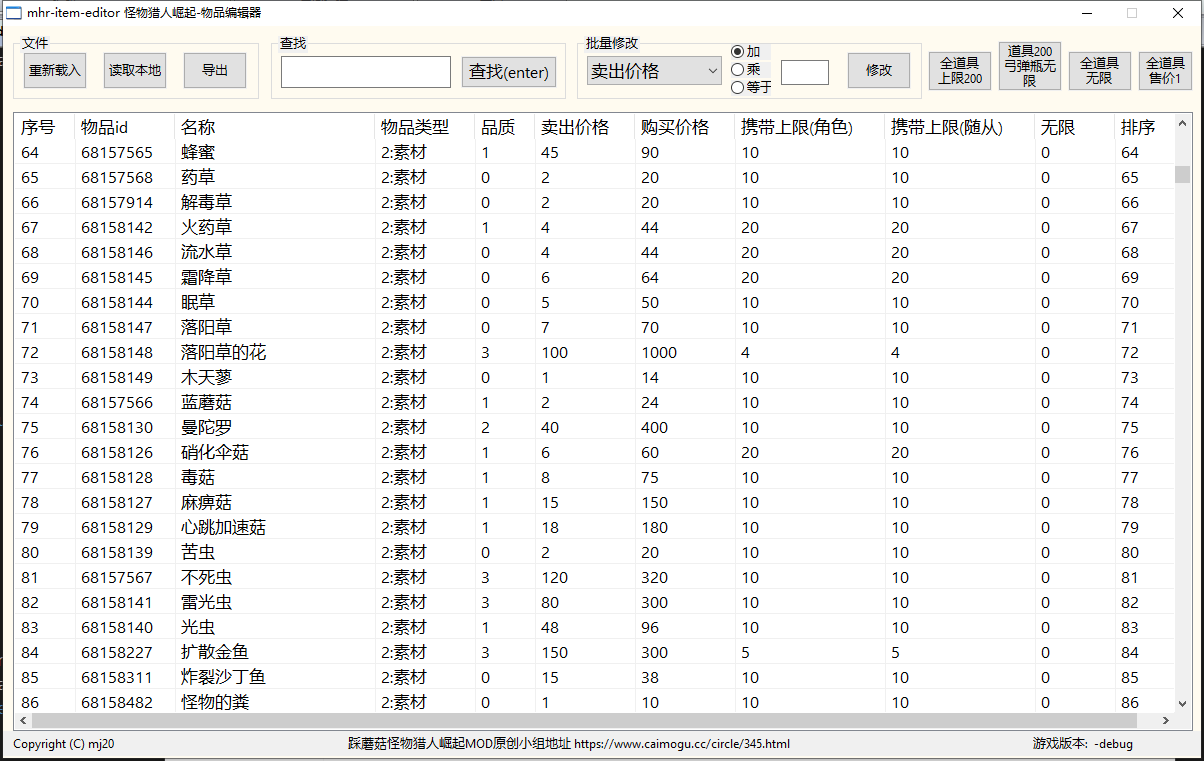This screenshot has width=1204, height=761.
Task: Click the 修改 button to apply batch edit
Action: [878, 70]
